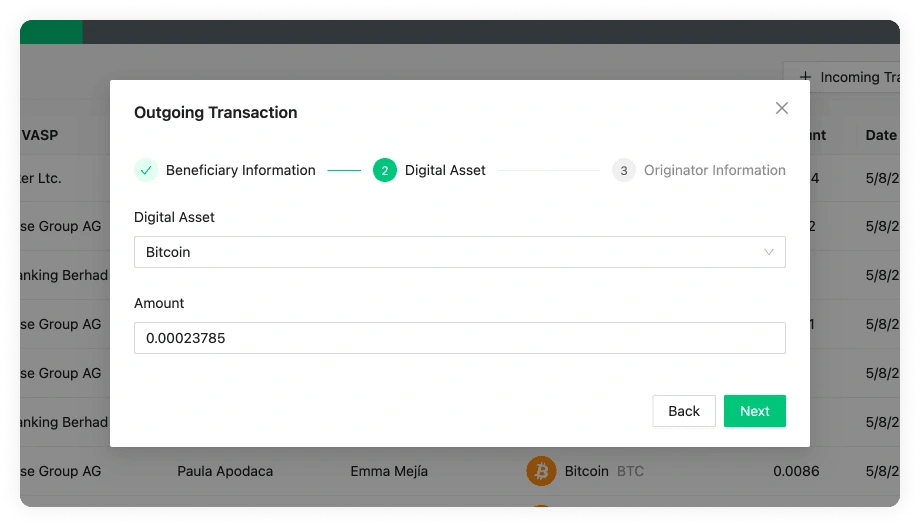Focus the Amount input field
The width and height of the screenshot is (920, 527).
[460, 338]
